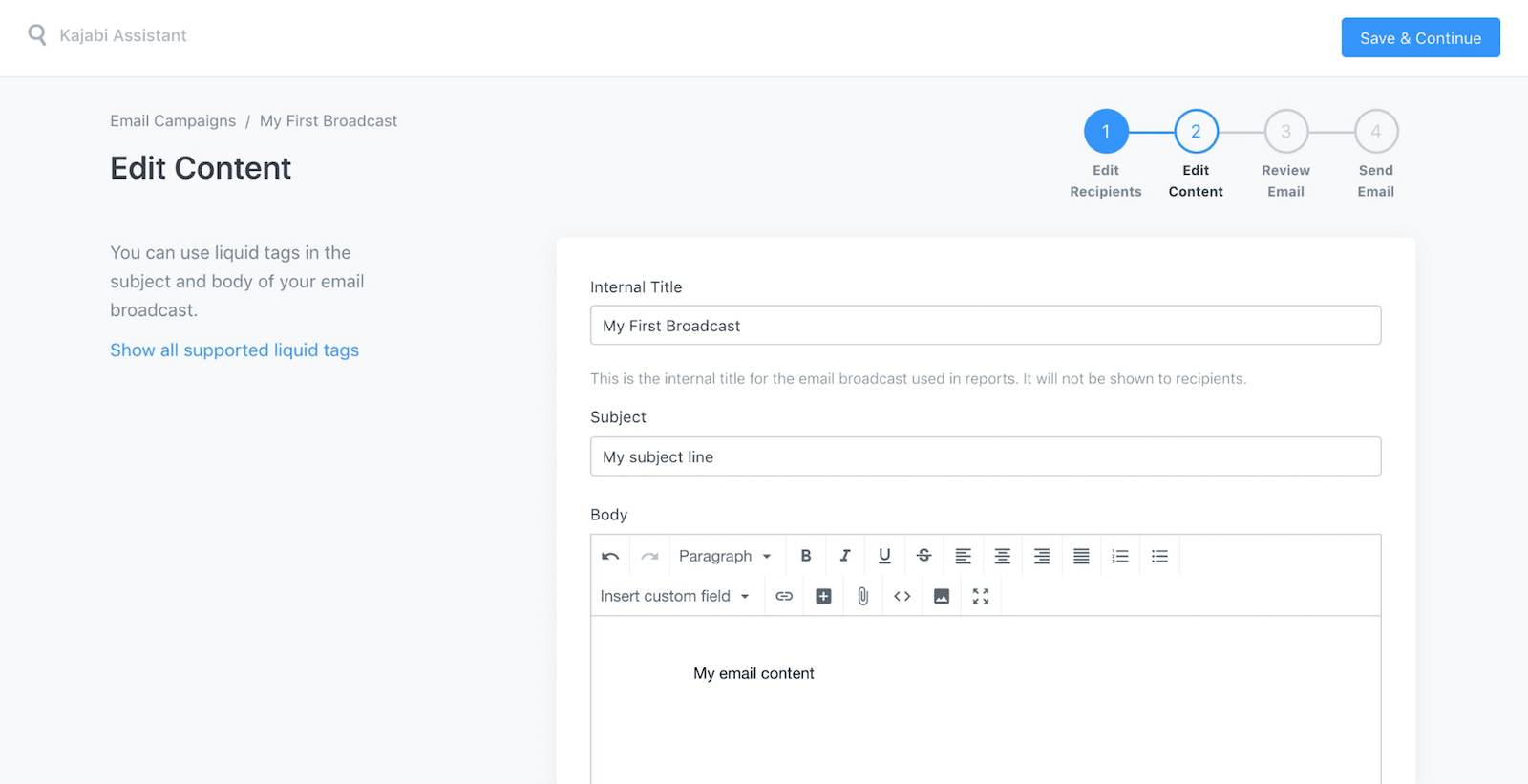The image size is (1528, 784).
Task: Go to step 1 Edit Recipients
Action: coord(1106,132)
